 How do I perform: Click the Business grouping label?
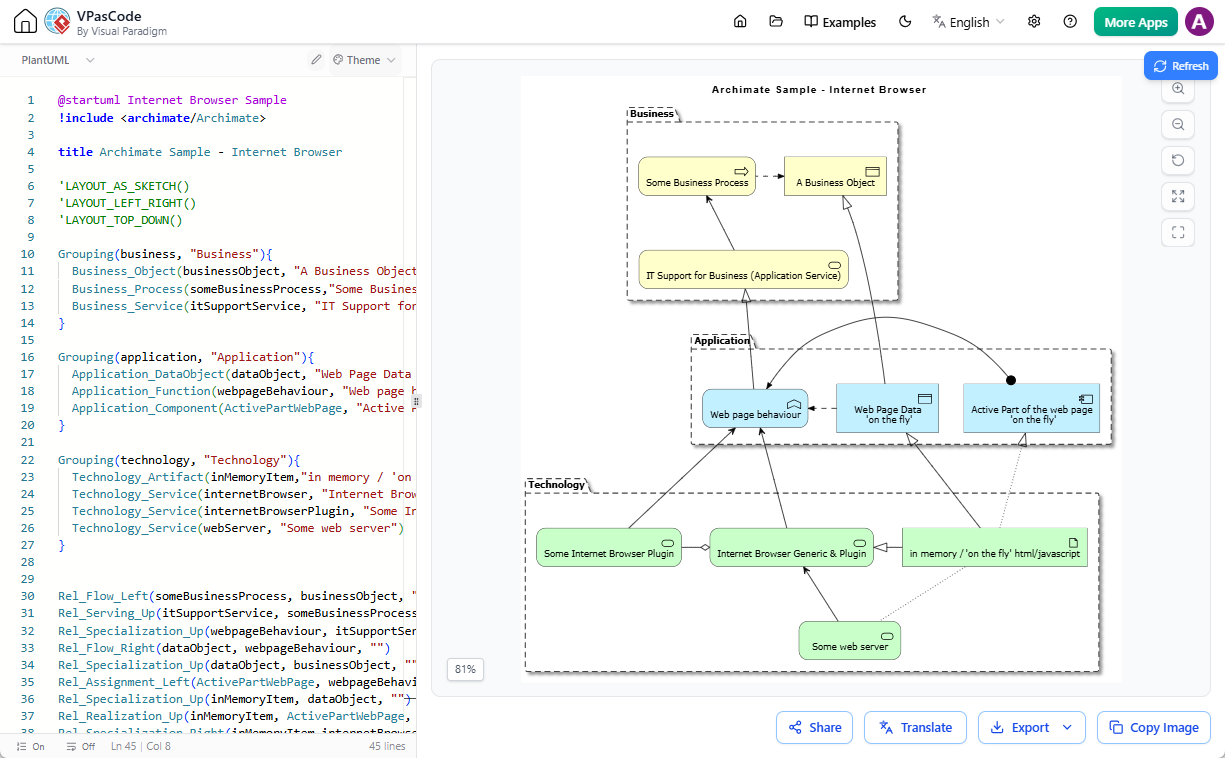[652, 113]
